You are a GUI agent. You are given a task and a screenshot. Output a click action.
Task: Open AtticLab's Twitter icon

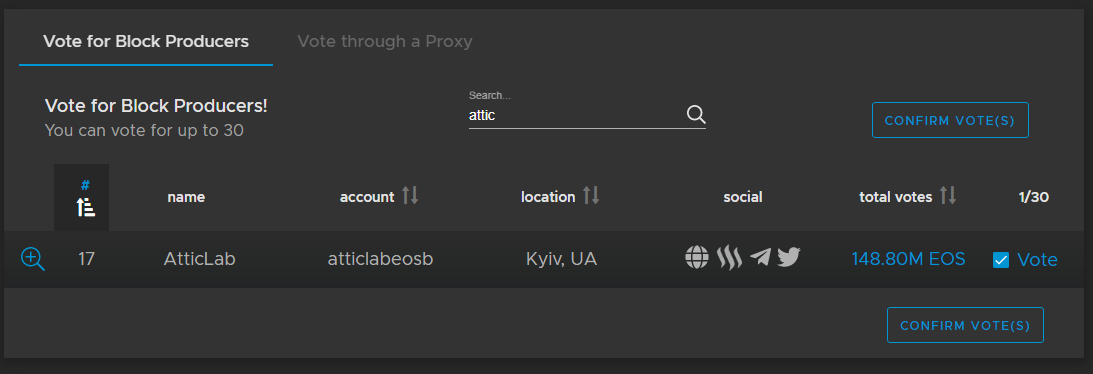[x=789, y=258]
